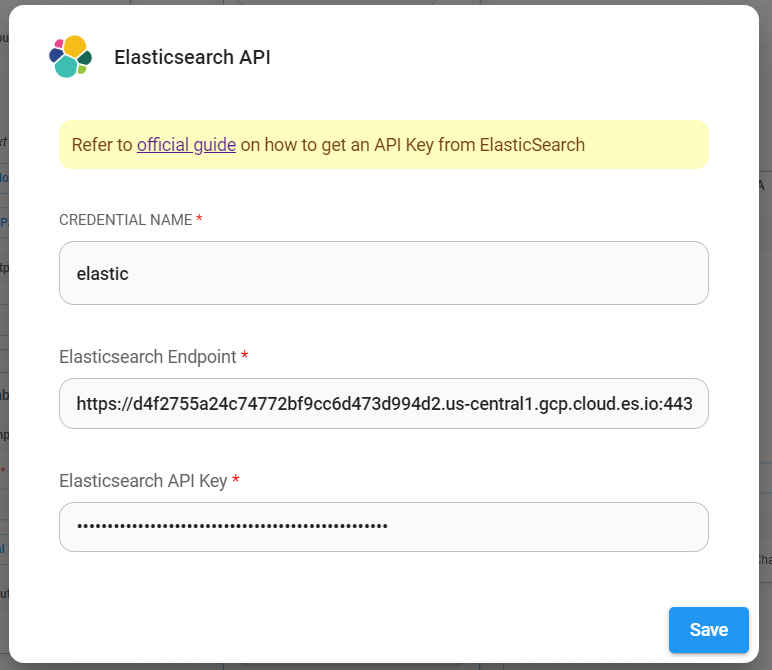
Task: Click the "Elasticsearch Endpoint" field label
Action: tap(147, 357)
